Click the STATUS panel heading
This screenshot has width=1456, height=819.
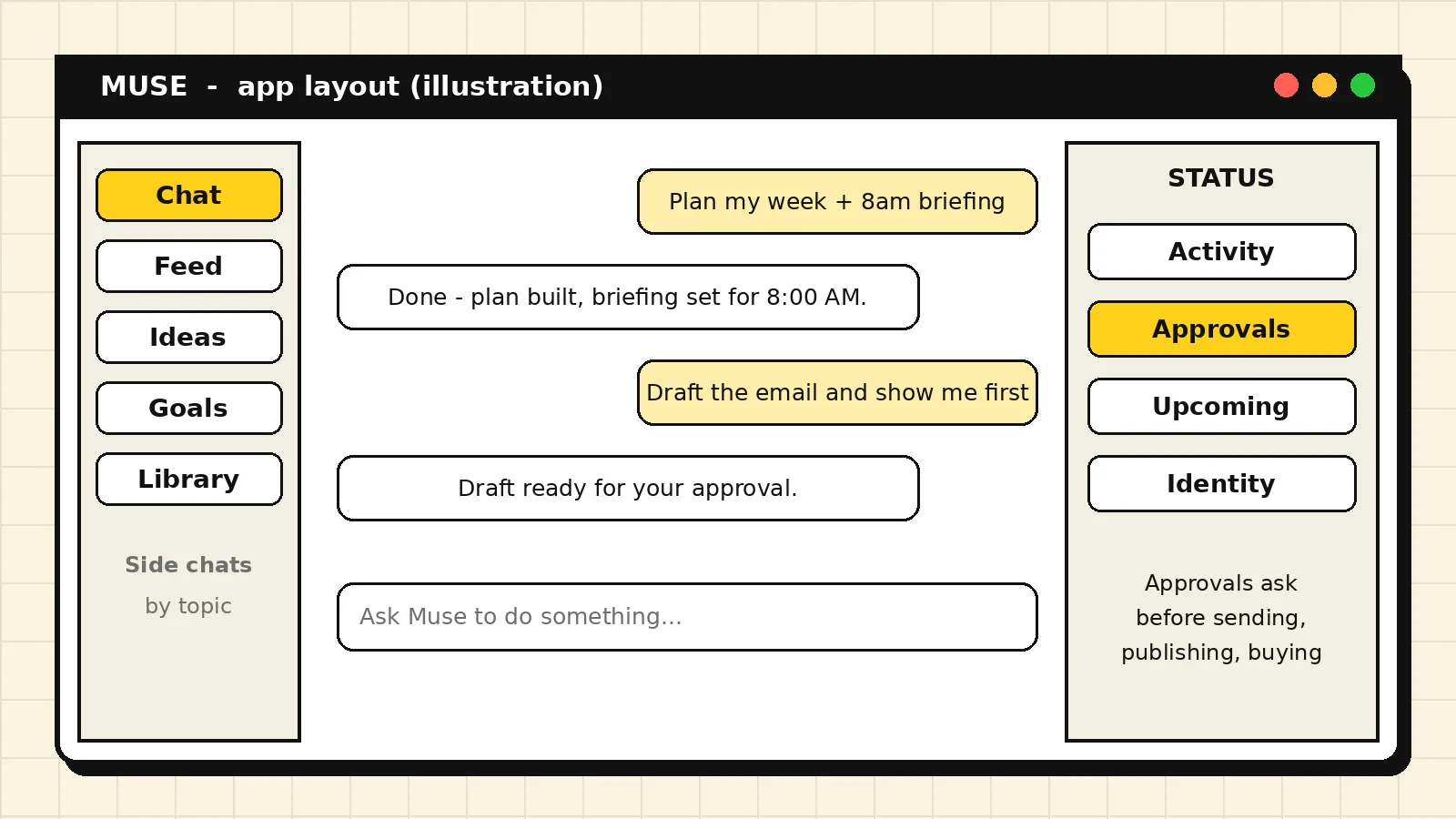pyautogui.click(x=1221, y=177)
